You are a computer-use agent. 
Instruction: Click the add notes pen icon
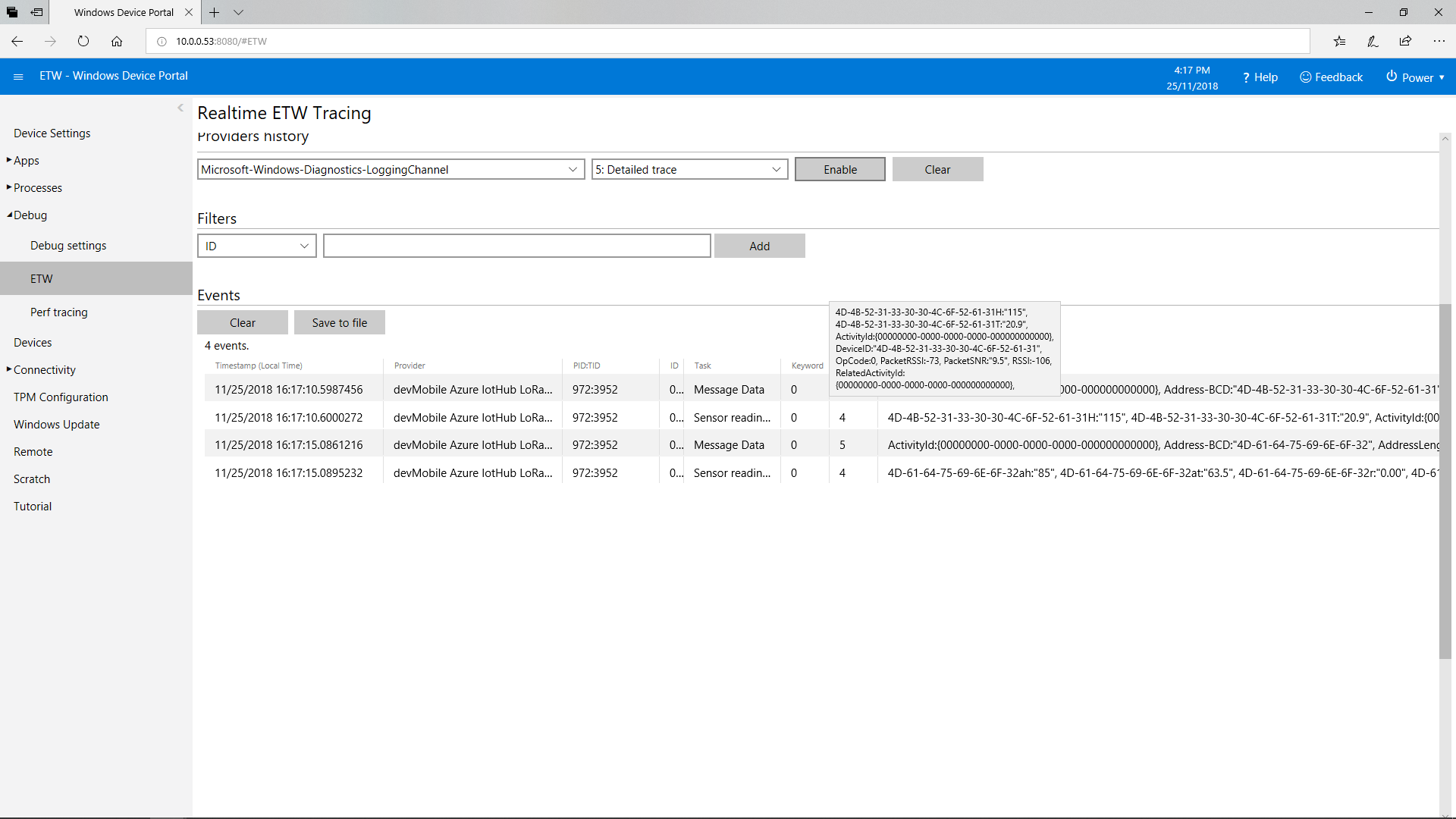pos(1373,41)
